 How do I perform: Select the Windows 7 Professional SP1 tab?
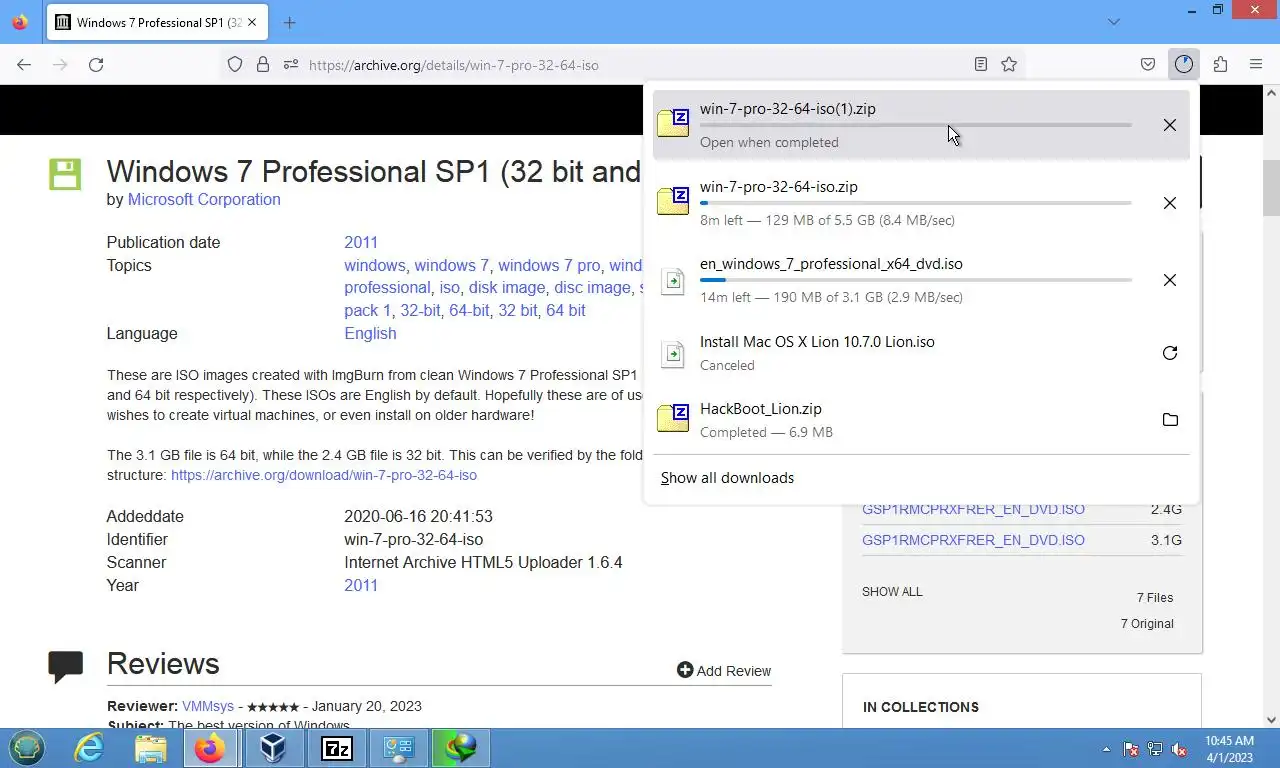tap(157, 22)
